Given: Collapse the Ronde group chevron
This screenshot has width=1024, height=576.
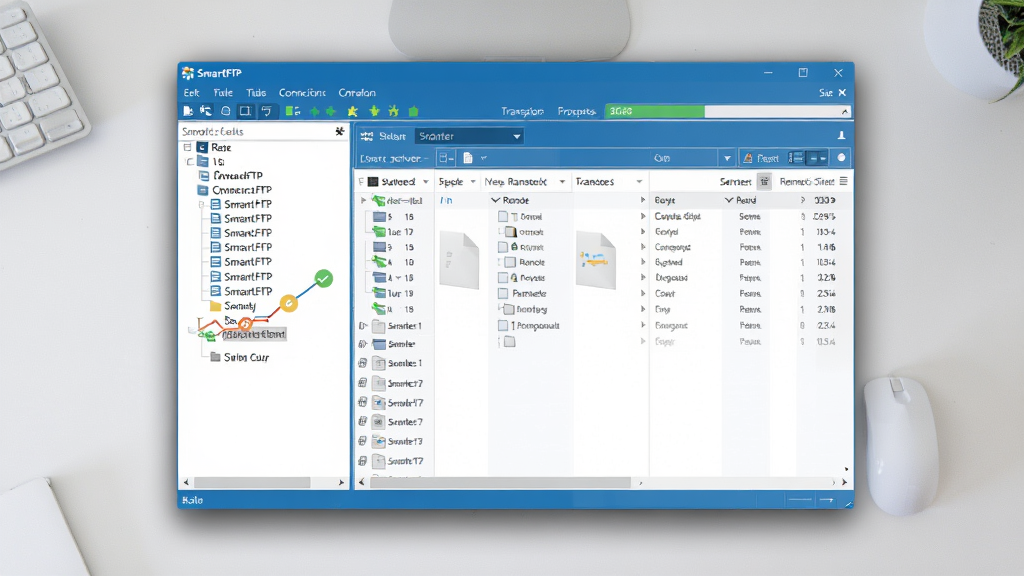Looking at the screenshot, I should [495, 200].
